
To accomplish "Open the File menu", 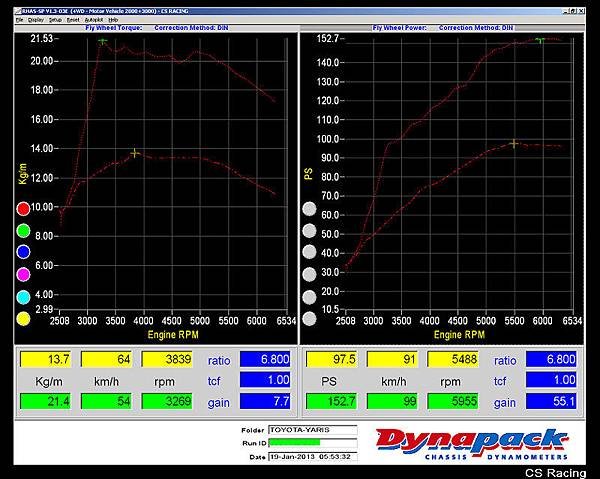I will click(19, 20).
